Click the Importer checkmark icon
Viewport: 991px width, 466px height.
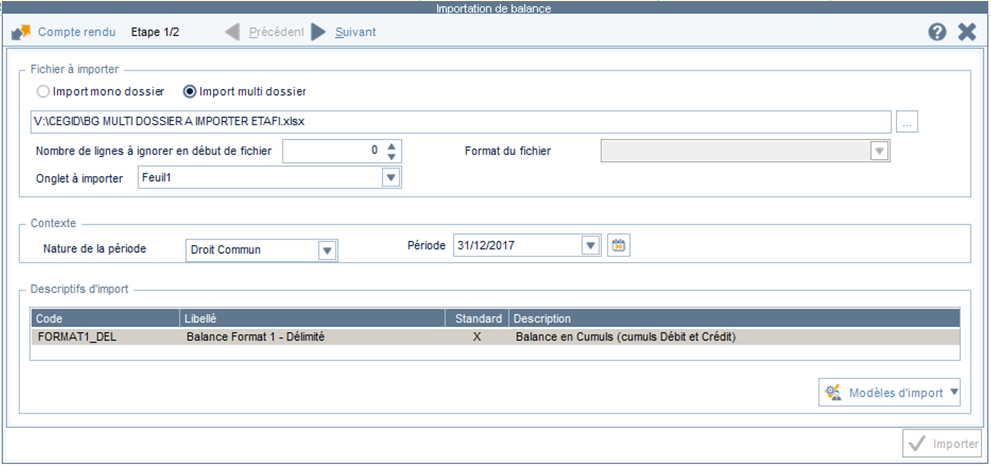click(x=916, y=444)
